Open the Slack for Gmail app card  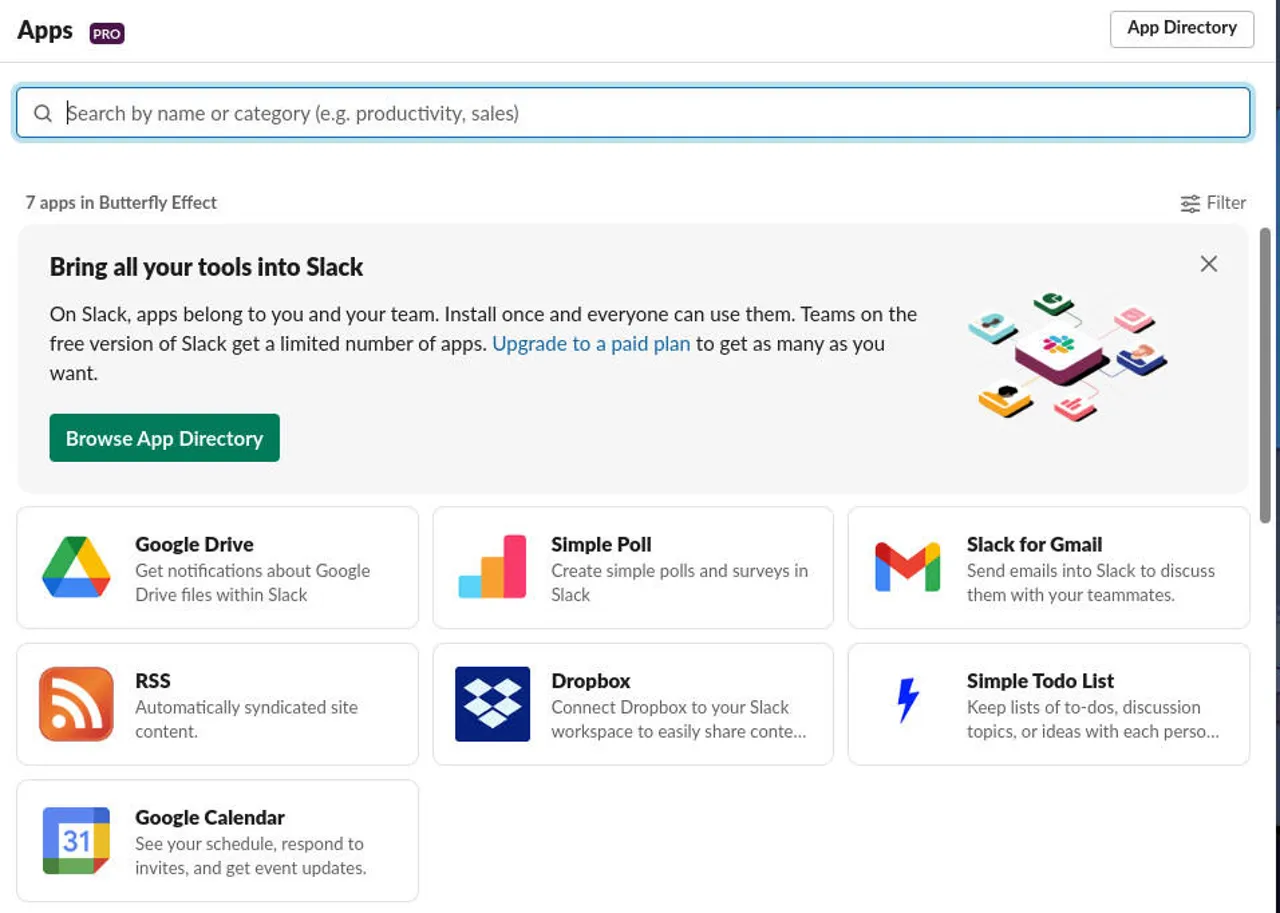click(1048, 567)
